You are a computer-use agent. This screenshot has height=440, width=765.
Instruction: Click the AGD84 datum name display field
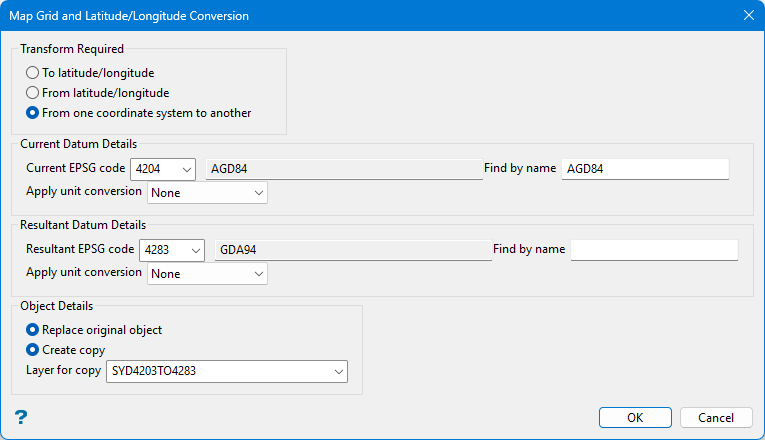pos(343,169)
